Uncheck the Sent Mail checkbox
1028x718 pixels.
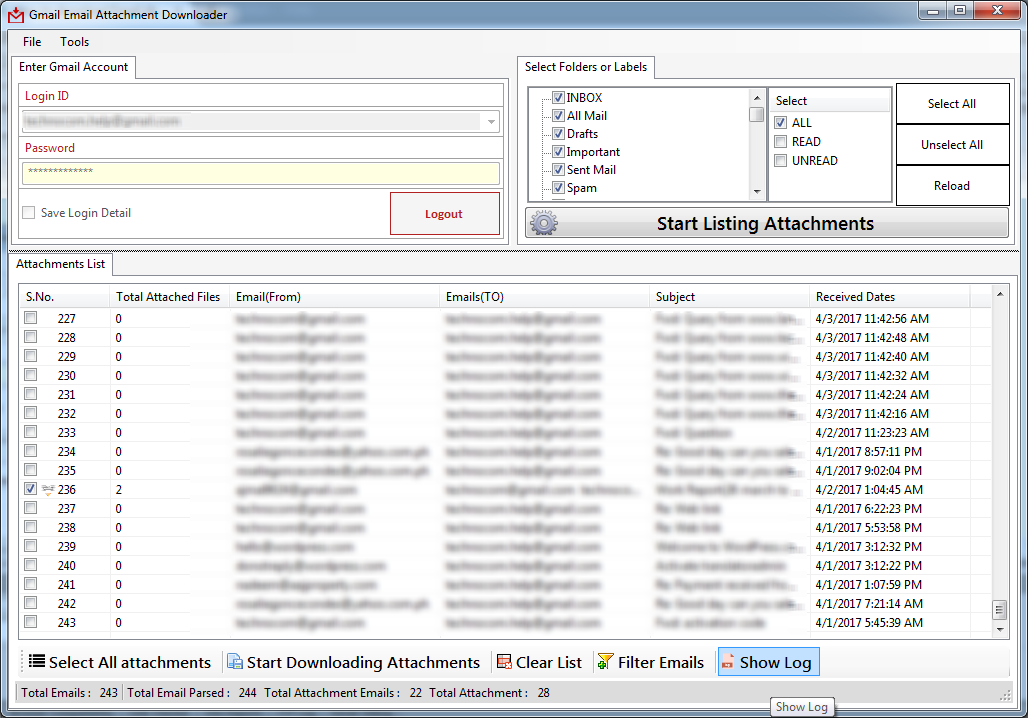[x=559, y=170]
